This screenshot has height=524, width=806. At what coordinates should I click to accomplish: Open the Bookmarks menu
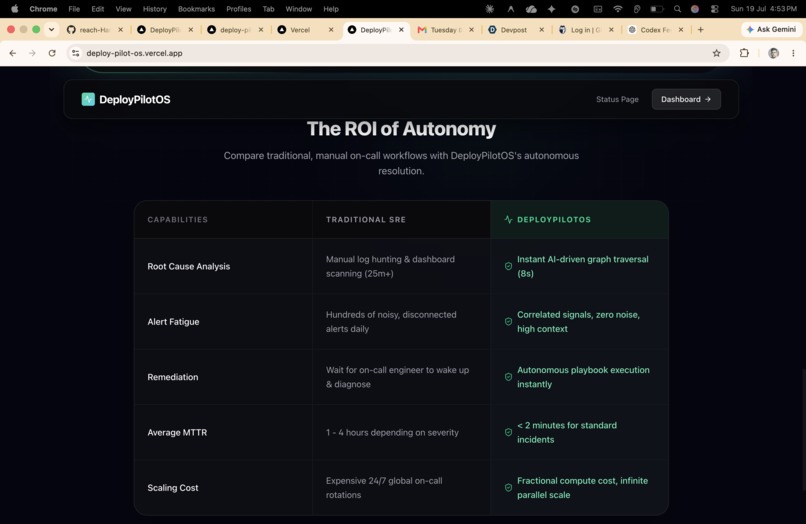(196, 9)
